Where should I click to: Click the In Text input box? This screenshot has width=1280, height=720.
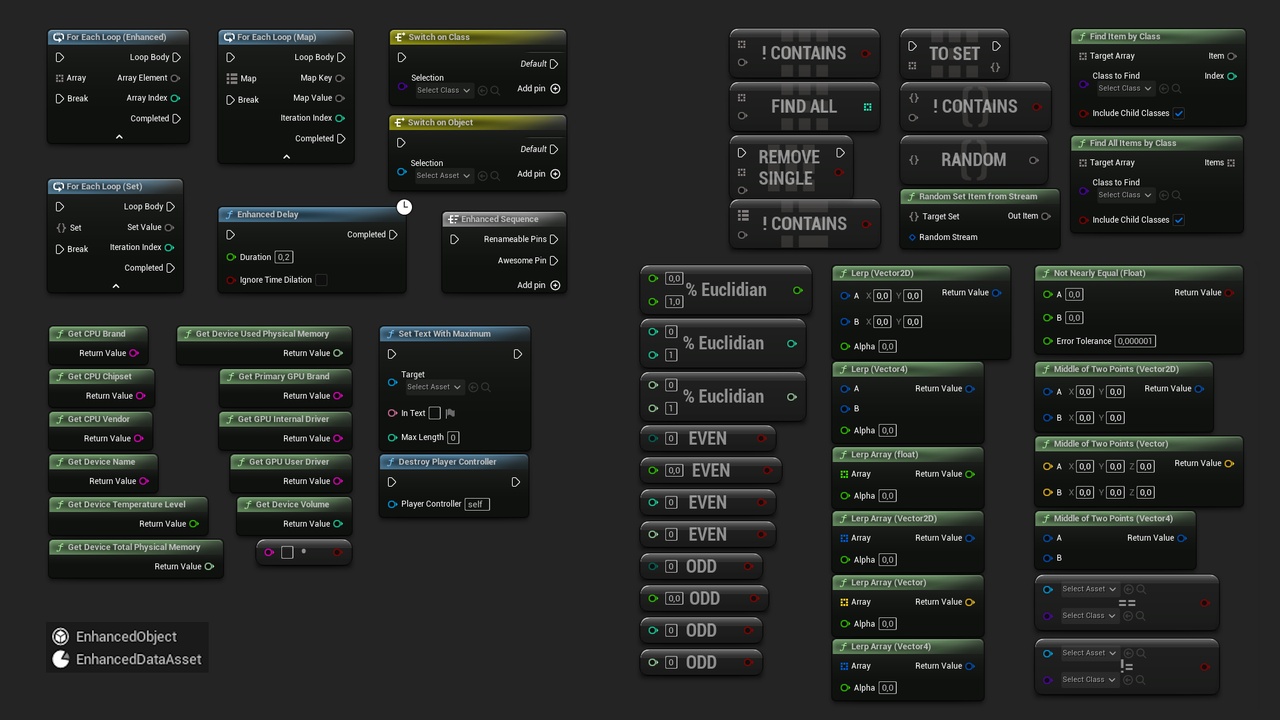[x=434, y=413]
